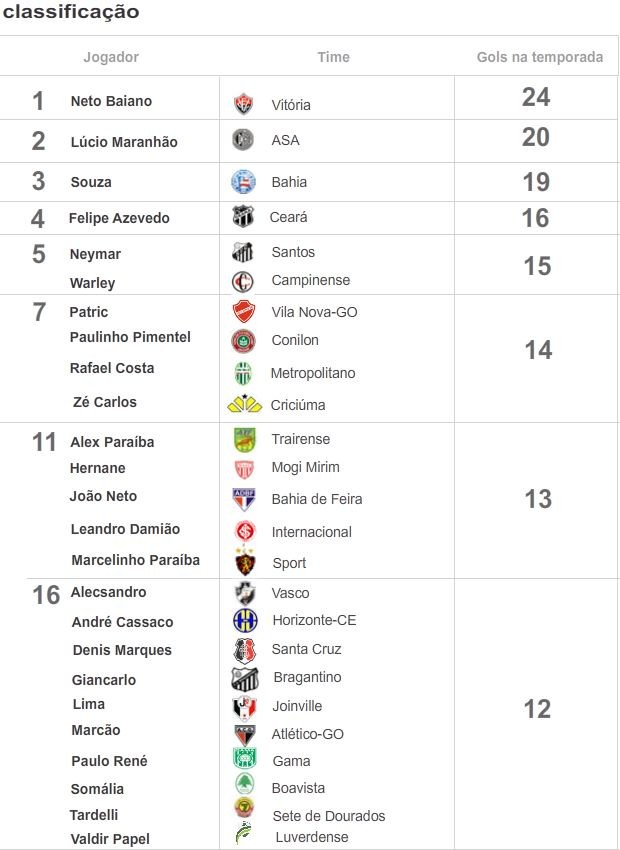Screen dimensions: 620x850
Task: Click the Bahia team badge
Action: click(243, 182)
